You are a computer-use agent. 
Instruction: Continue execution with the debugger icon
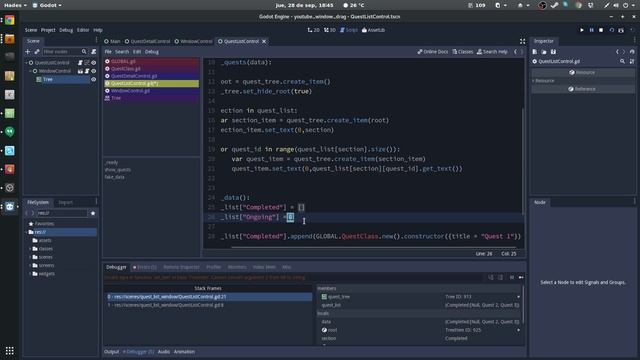(521, 278)
